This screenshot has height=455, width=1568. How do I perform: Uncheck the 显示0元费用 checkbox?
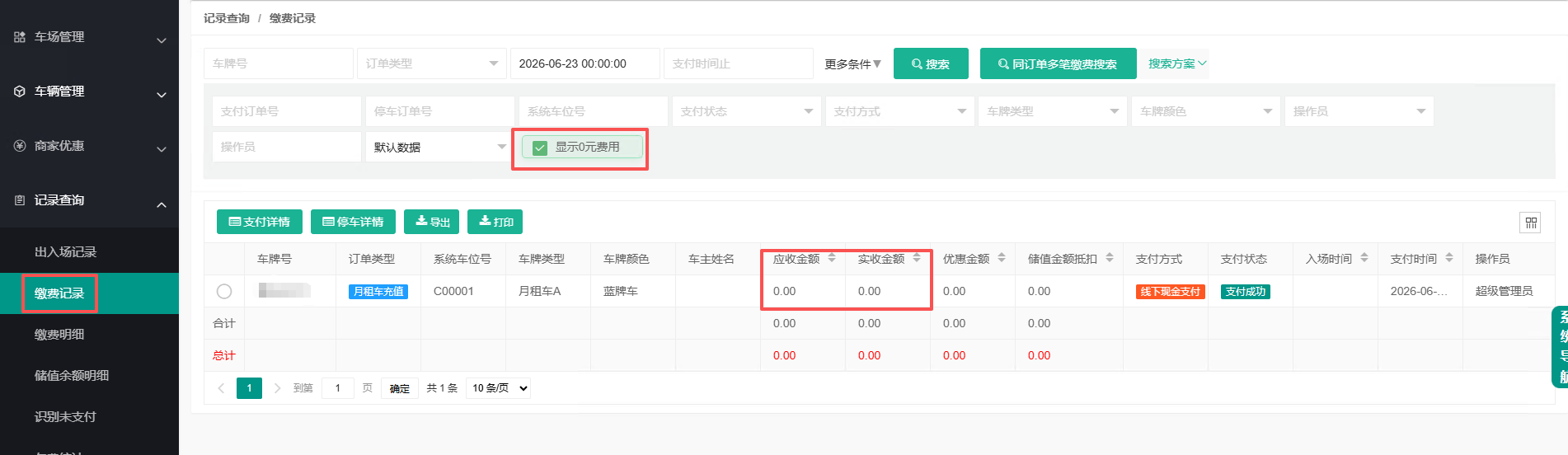[x=540, y=148]
